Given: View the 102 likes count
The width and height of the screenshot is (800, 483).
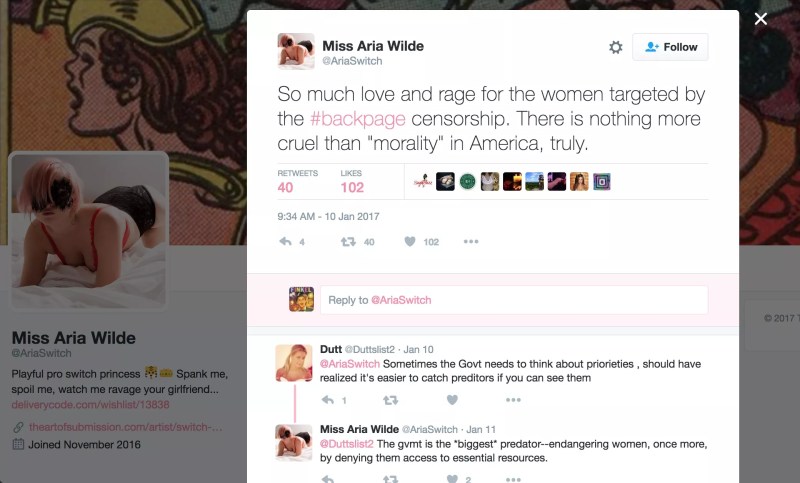Looking at the screenshot, I should coord(352,187).
